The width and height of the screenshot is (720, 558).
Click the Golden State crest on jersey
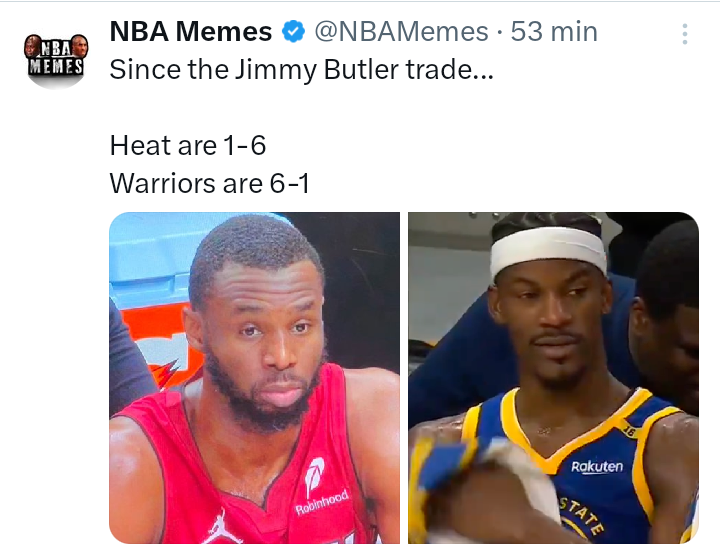(x=580, y=521)
